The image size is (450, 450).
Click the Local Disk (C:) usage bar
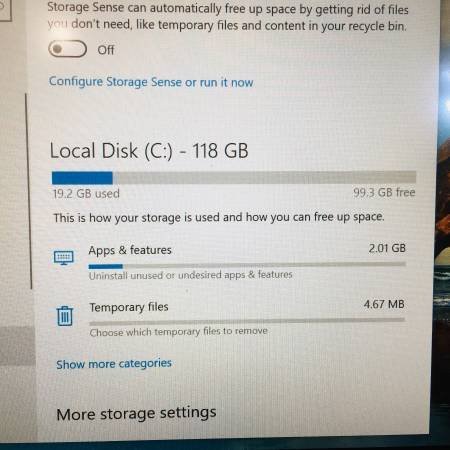(x=234, y=177)
